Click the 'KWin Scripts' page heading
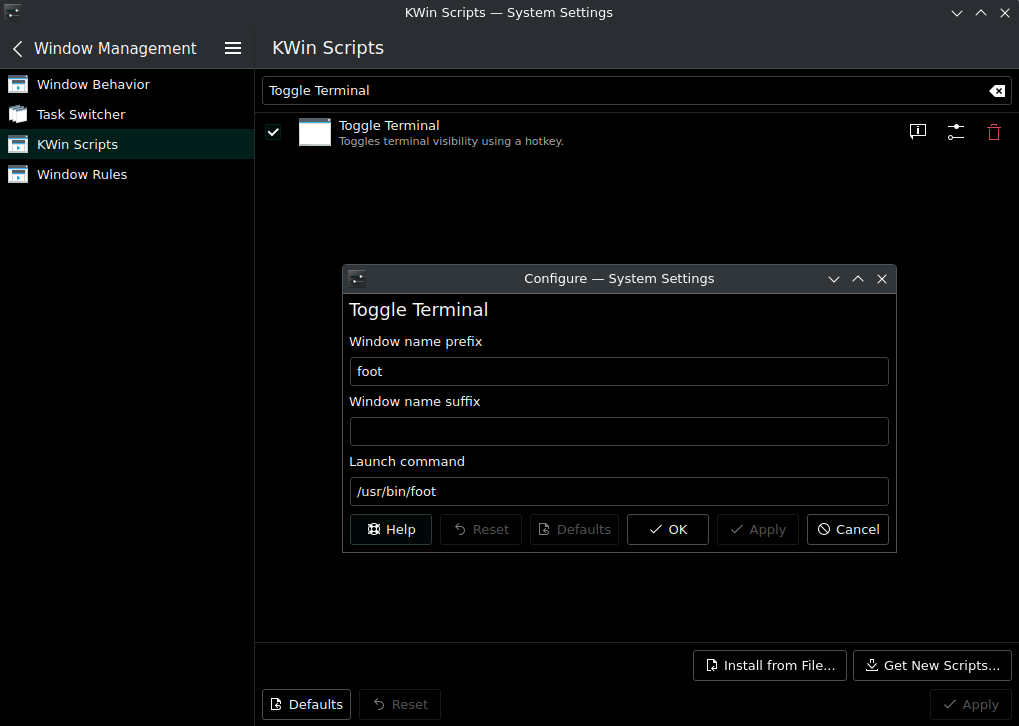This screenshot has width=1019, height=726. coord(328,48)
